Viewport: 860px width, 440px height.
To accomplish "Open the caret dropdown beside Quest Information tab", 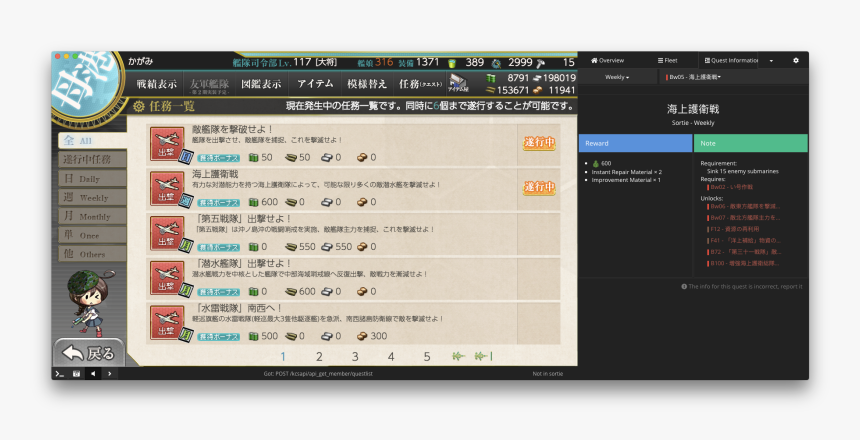I will 771,60.
